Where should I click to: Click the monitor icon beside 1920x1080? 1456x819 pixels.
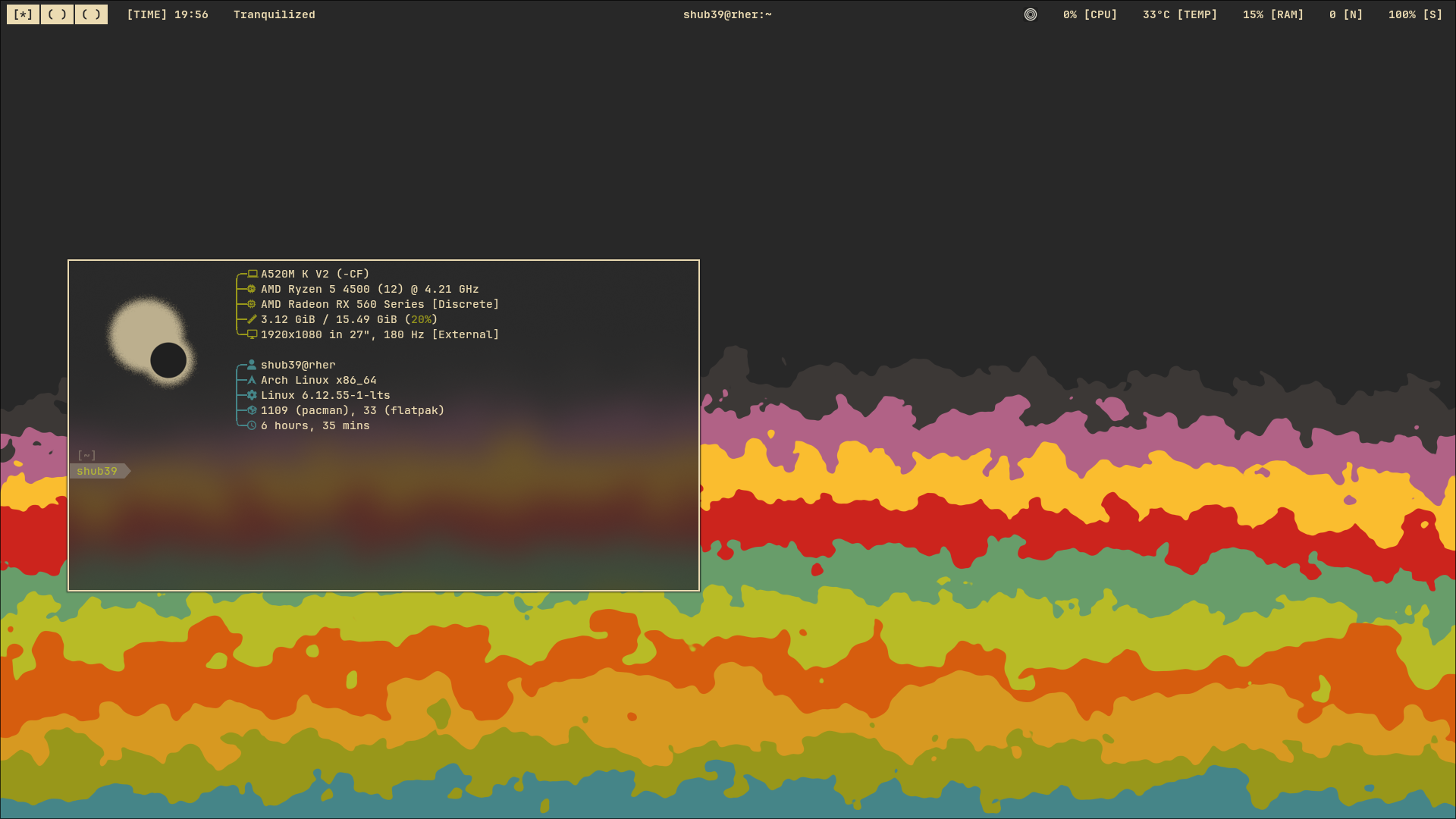[253, 334]
